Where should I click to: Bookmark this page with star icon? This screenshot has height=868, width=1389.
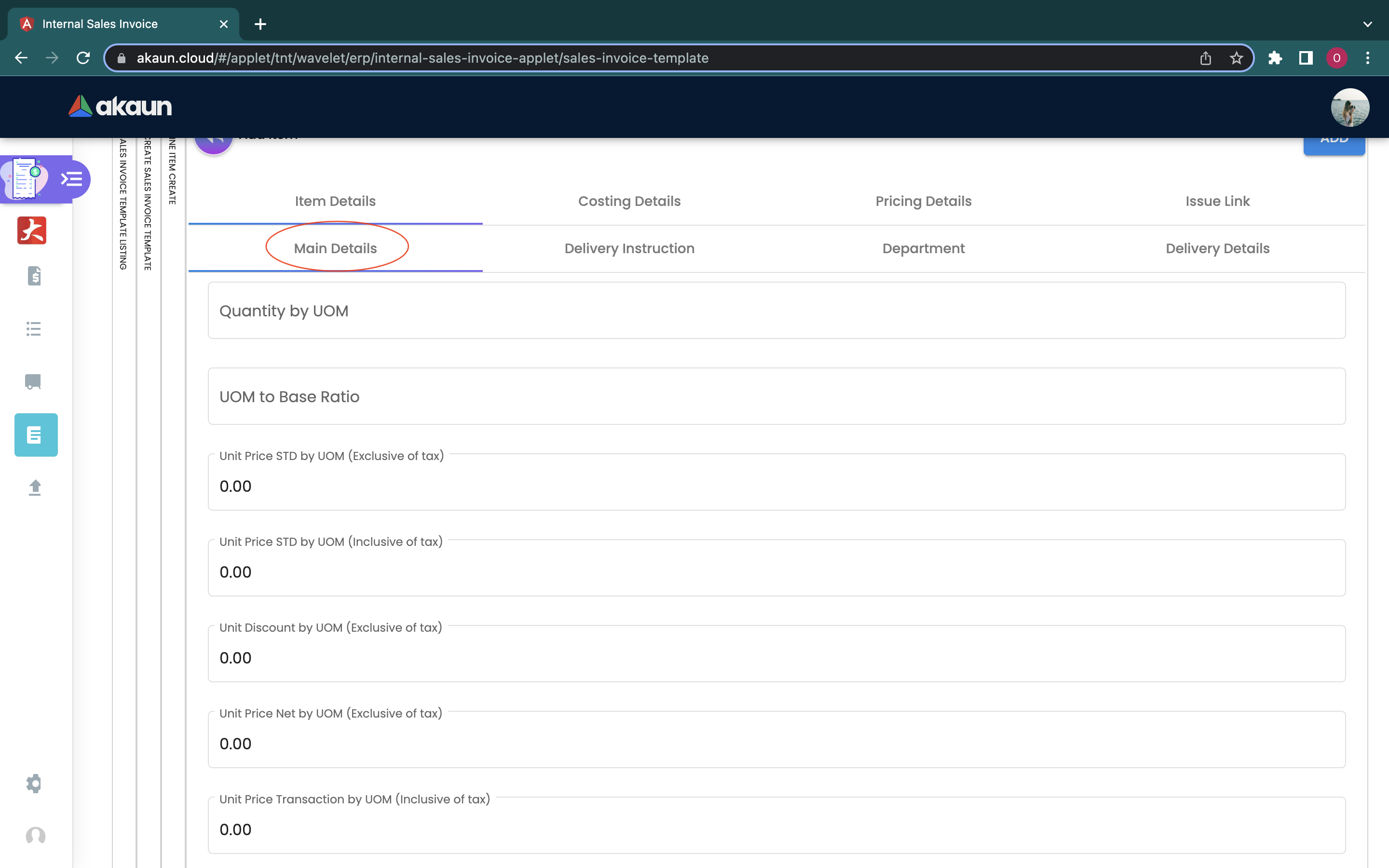pyautogui.click(x=1236, y=58)
